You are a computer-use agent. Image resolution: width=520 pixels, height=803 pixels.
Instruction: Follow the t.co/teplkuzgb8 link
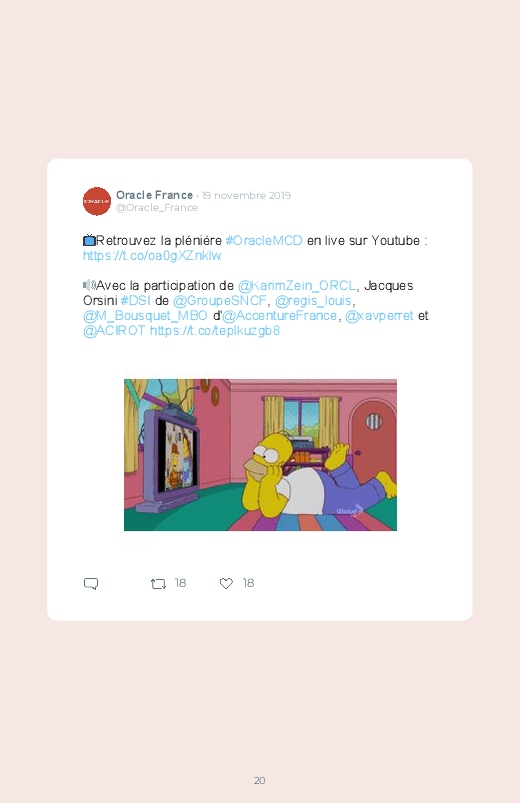[215, 331]
